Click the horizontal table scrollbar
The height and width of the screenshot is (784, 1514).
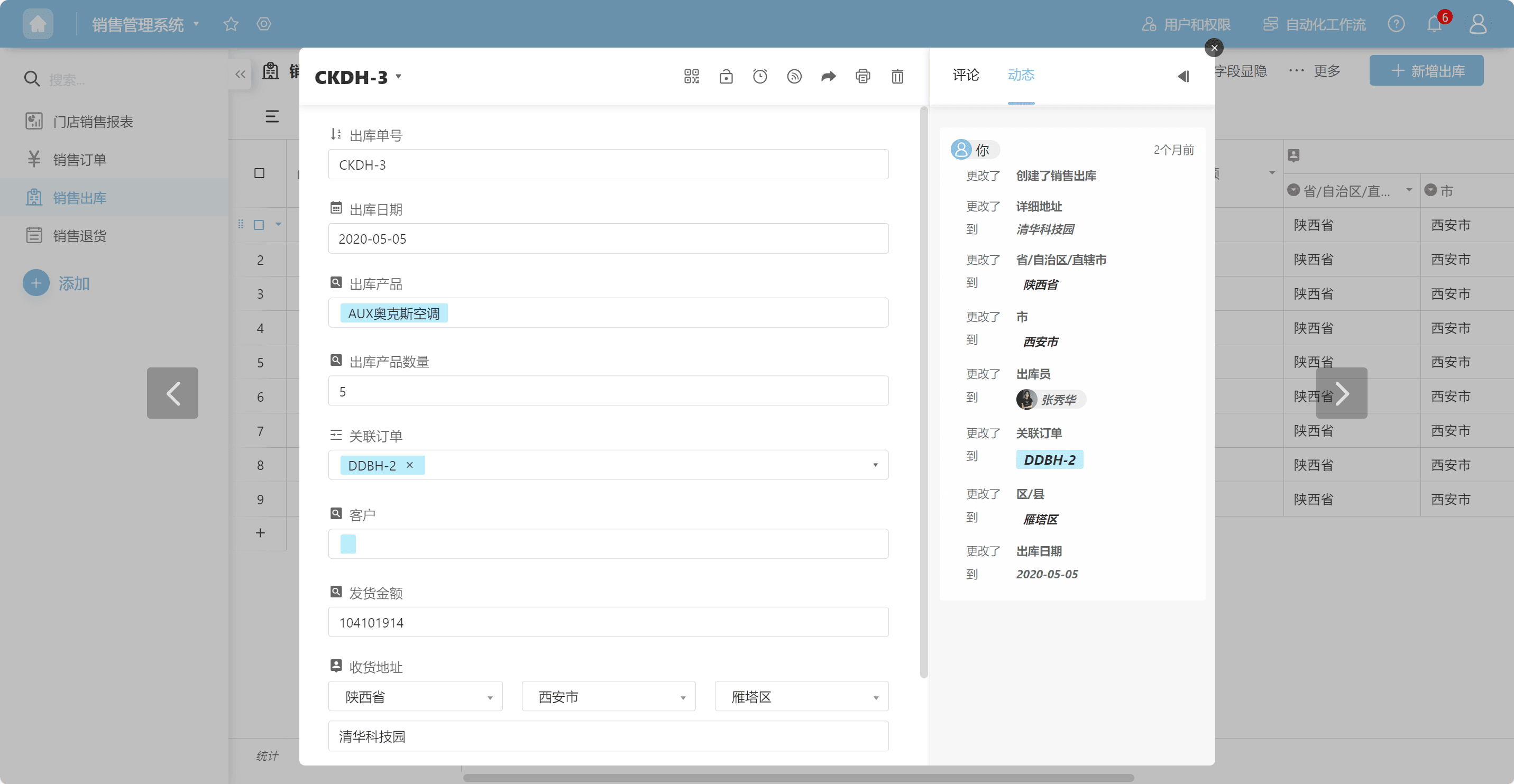coord(798,778)
